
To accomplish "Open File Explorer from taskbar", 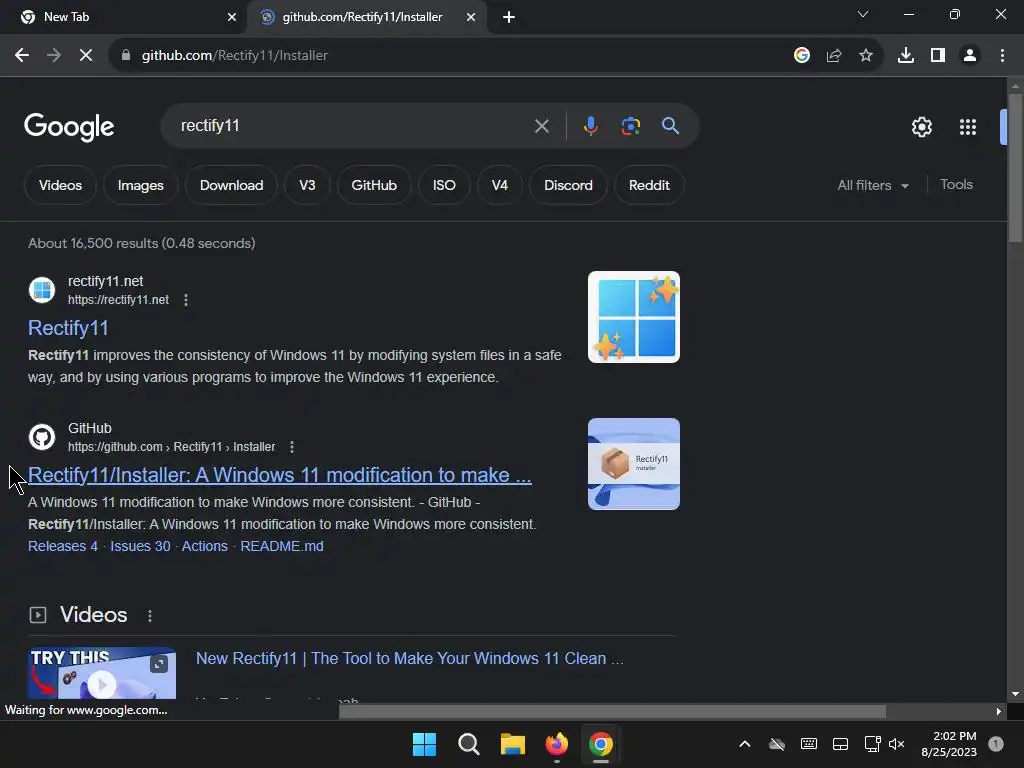I will pyautogui.click(x=513, y=744).
